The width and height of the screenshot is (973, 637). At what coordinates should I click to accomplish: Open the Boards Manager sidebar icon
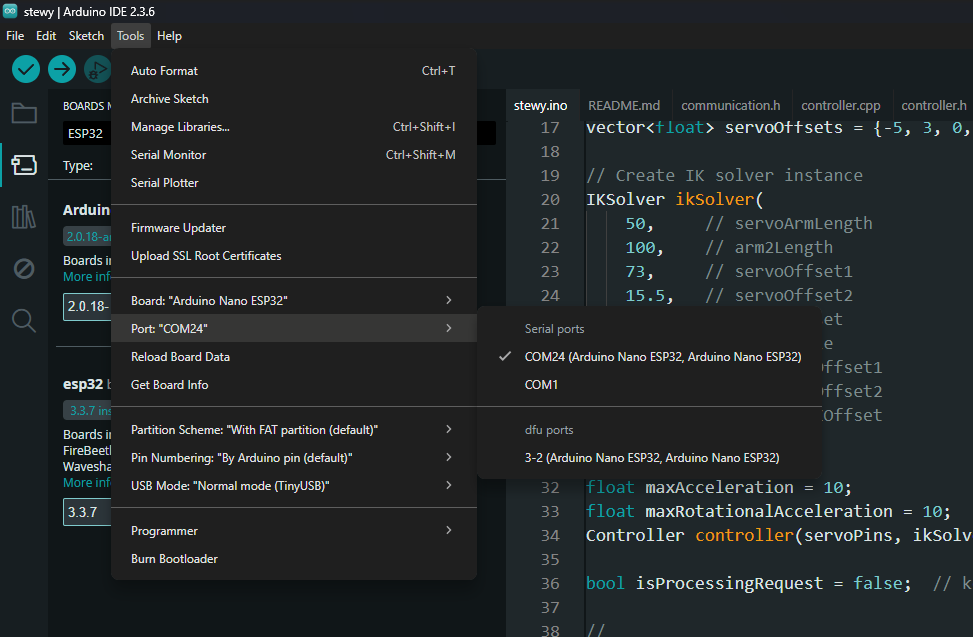[24, 165]
